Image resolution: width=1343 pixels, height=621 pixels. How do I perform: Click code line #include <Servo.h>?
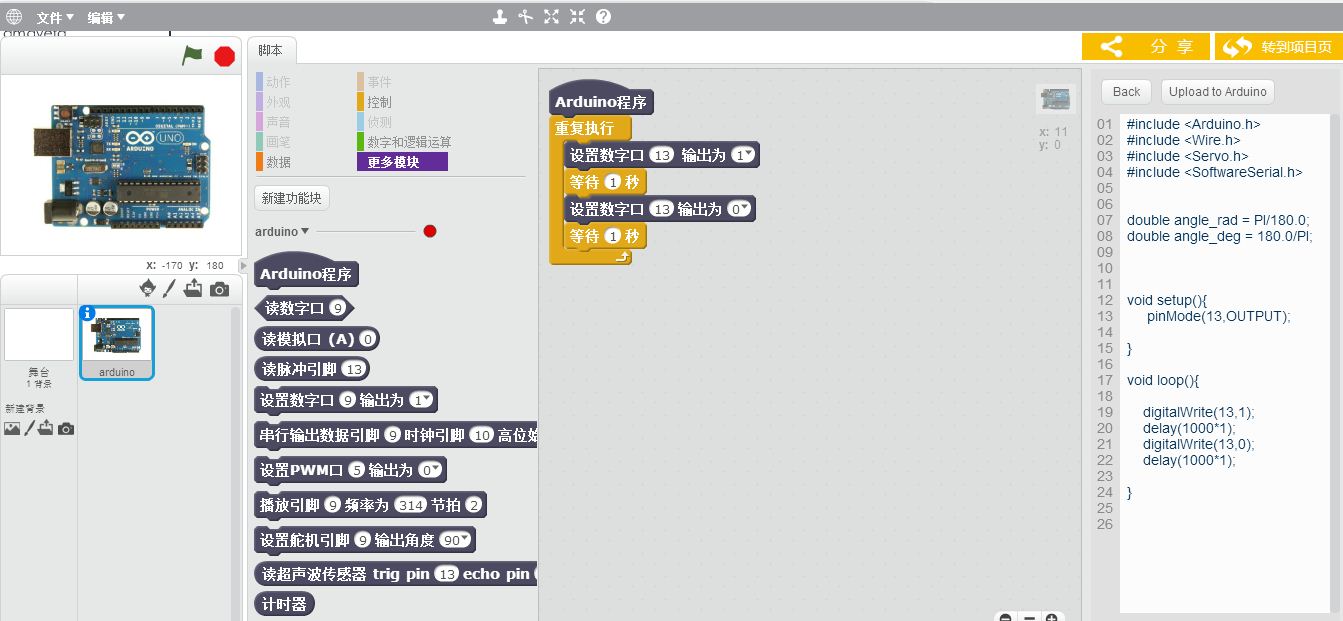[x=1187, y=156]
